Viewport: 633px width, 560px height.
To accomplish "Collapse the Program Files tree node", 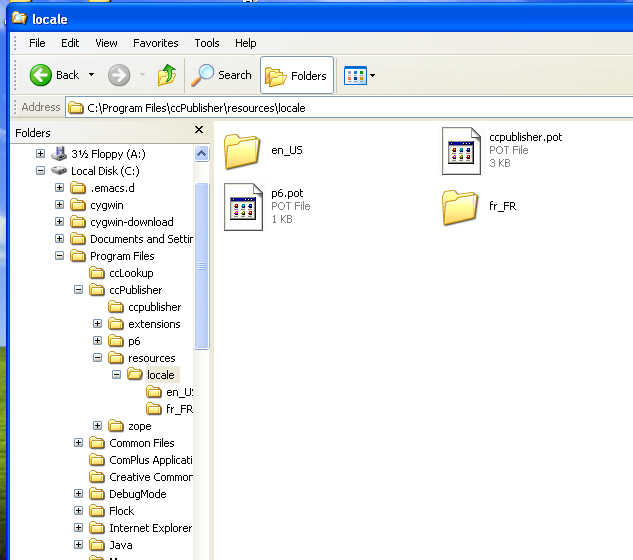I will click(59, 256).
